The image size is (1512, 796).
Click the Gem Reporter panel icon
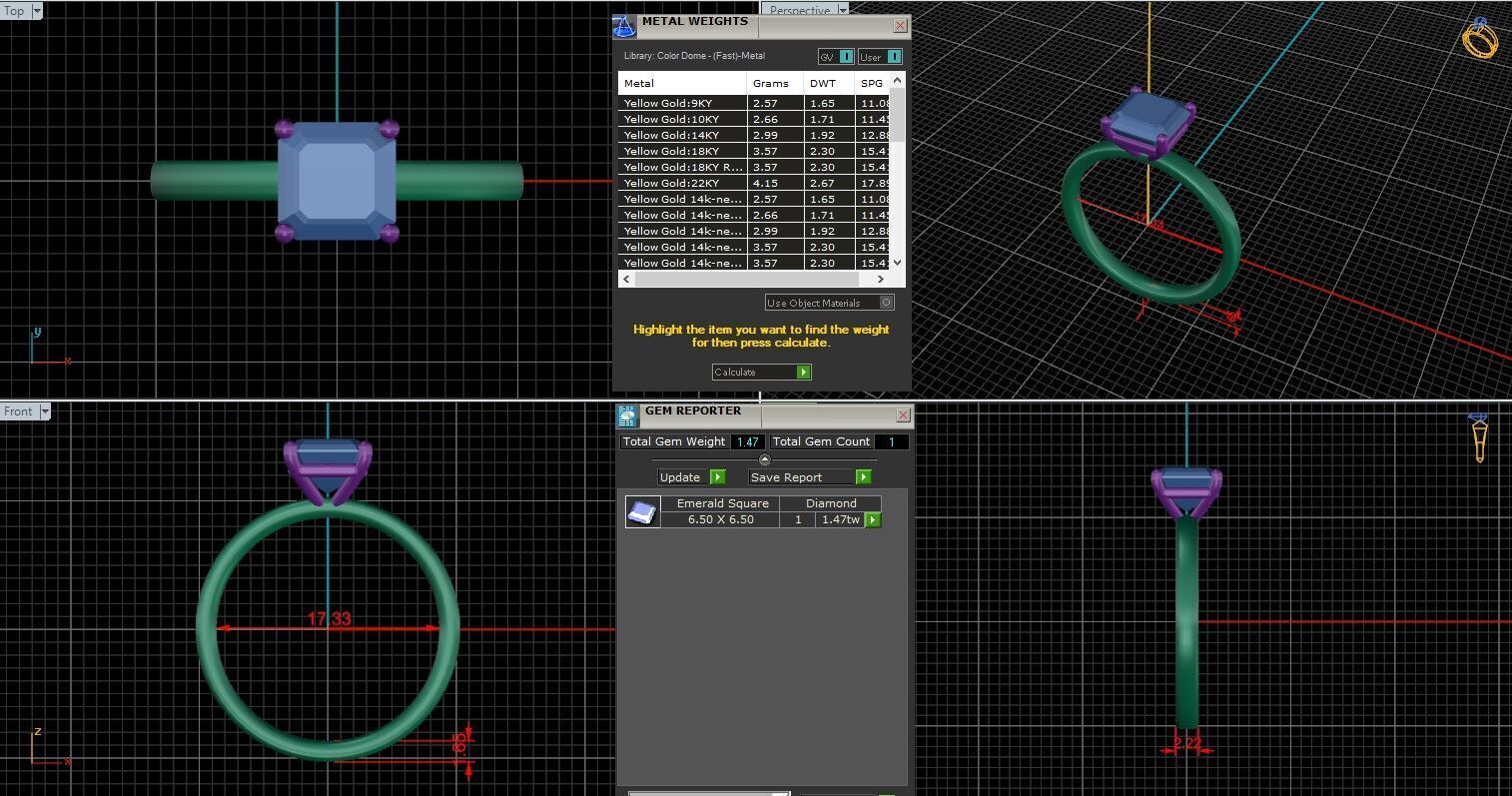(626, 415)
